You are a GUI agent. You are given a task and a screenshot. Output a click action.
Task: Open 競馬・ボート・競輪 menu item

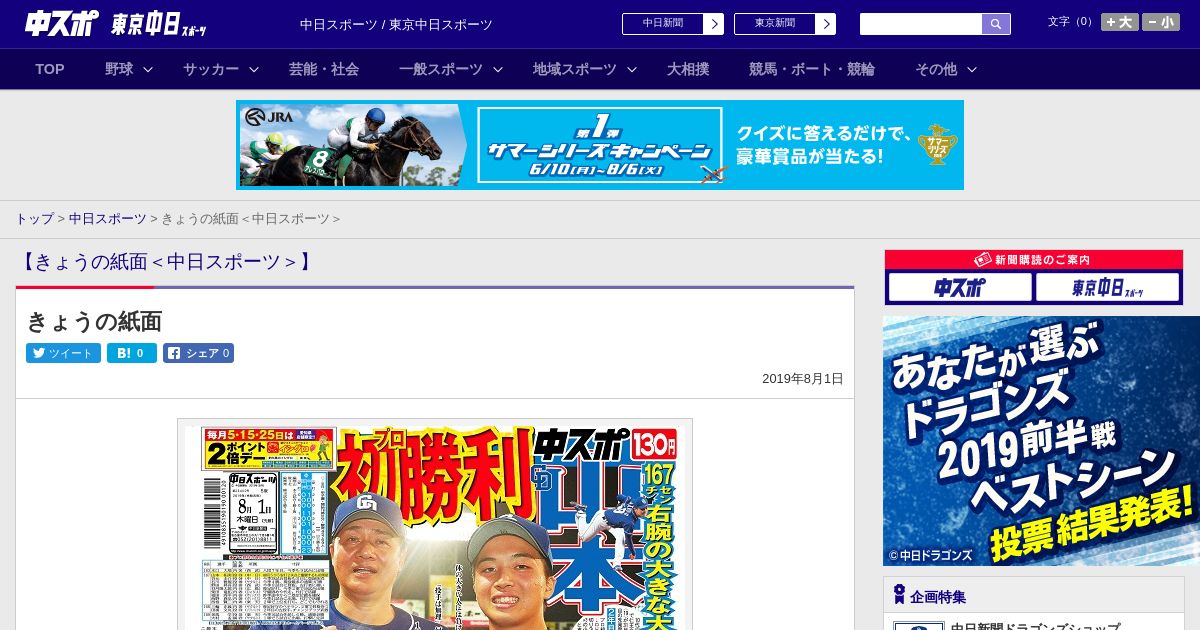(812, 69)
